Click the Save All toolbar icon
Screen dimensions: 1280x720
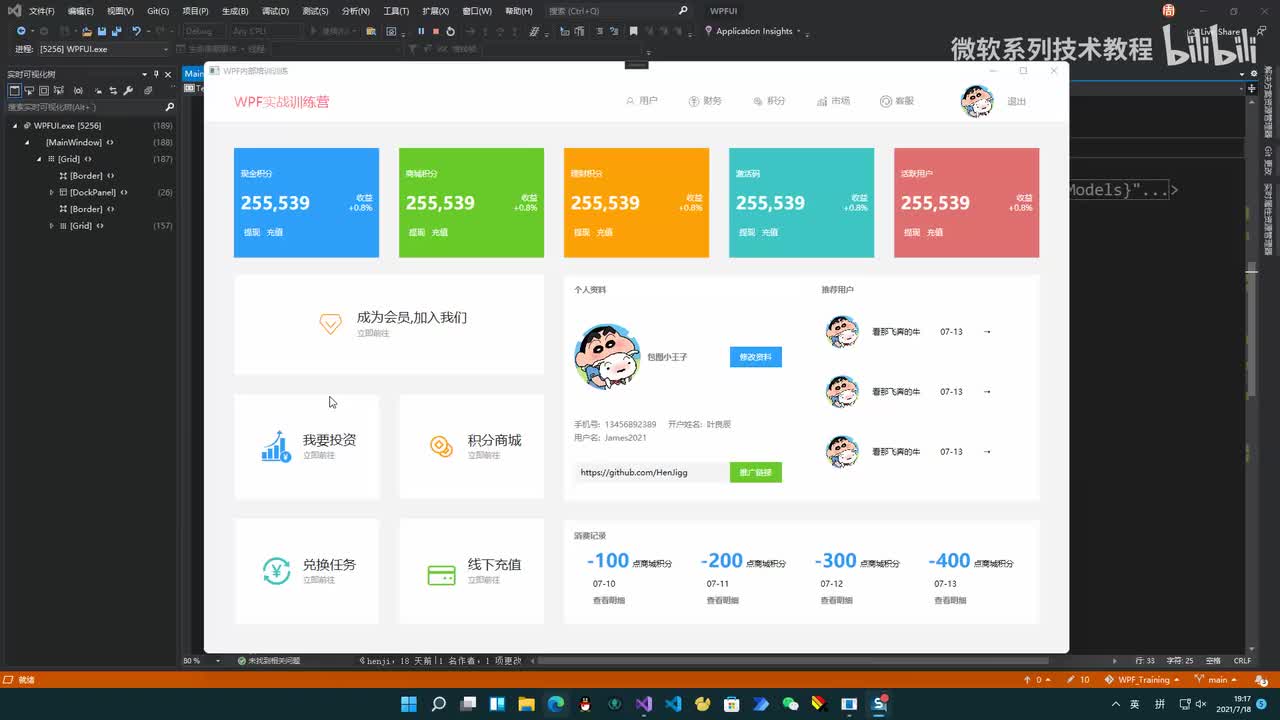[115, 31]
